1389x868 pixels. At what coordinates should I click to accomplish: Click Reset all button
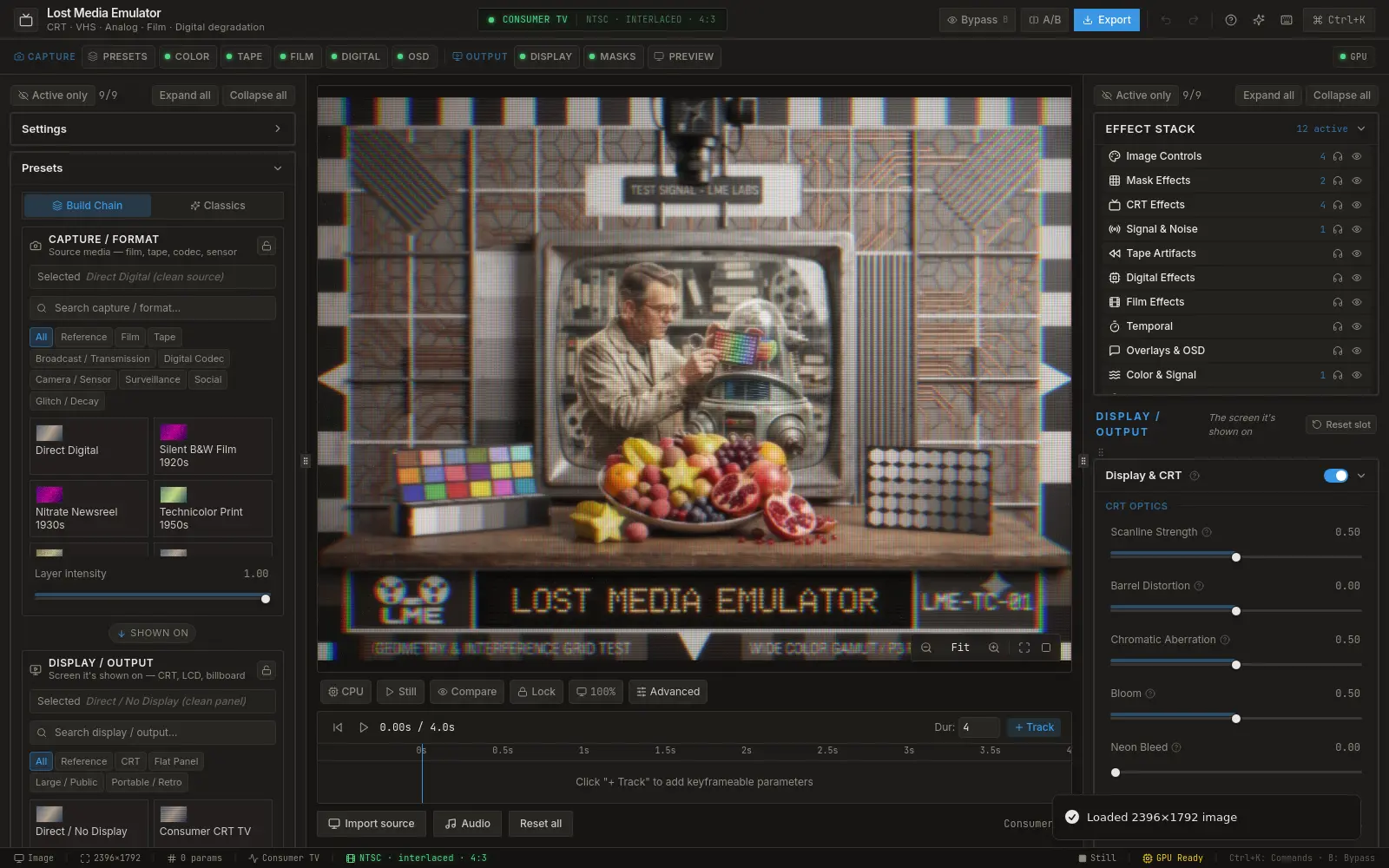coord(541,824)
